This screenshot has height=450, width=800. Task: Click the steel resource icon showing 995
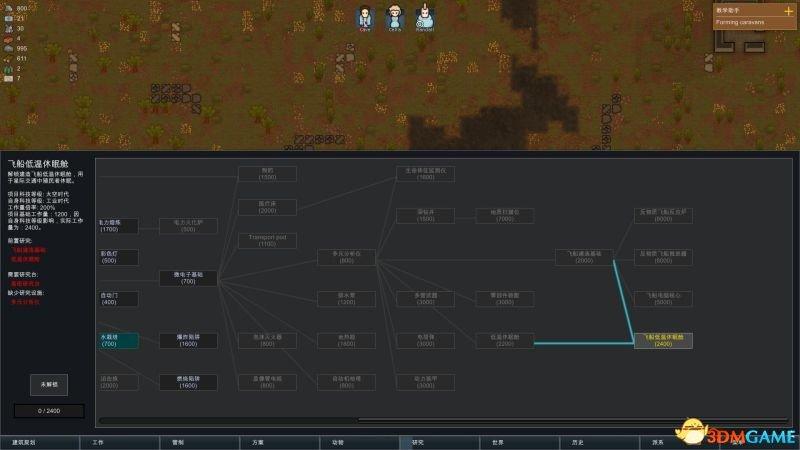point(9,48)
